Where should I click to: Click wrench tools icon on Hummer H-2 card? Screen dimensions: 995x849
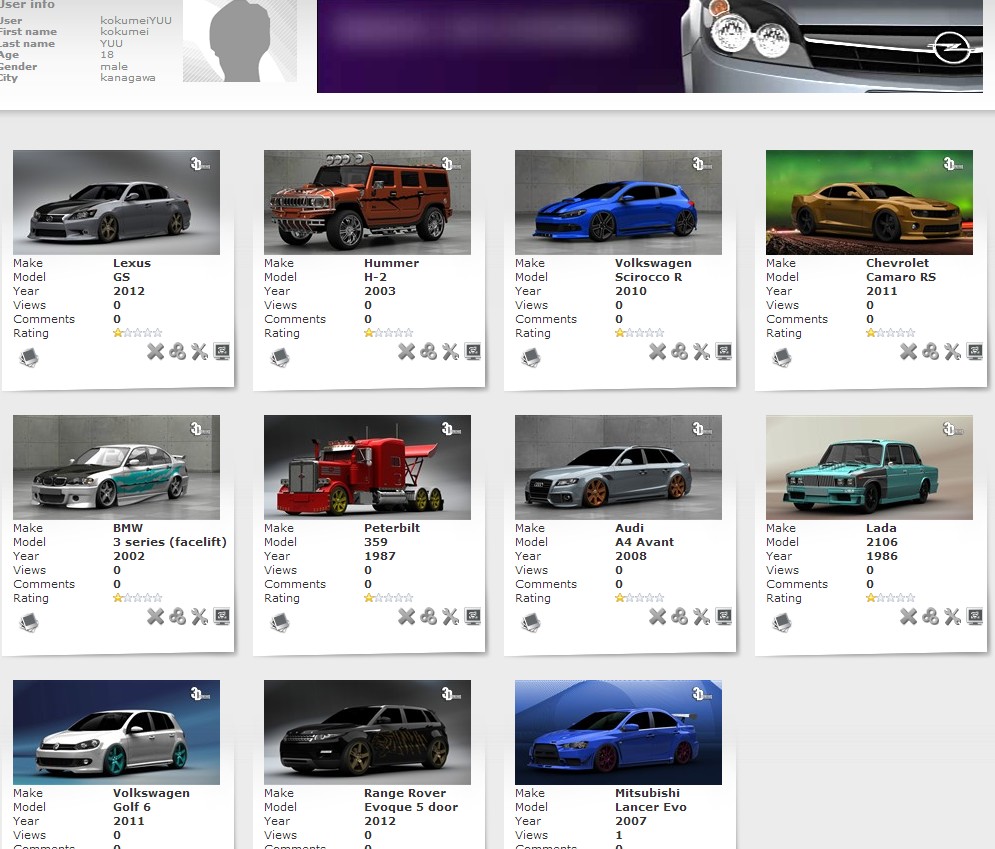click(x=451, y=352)
